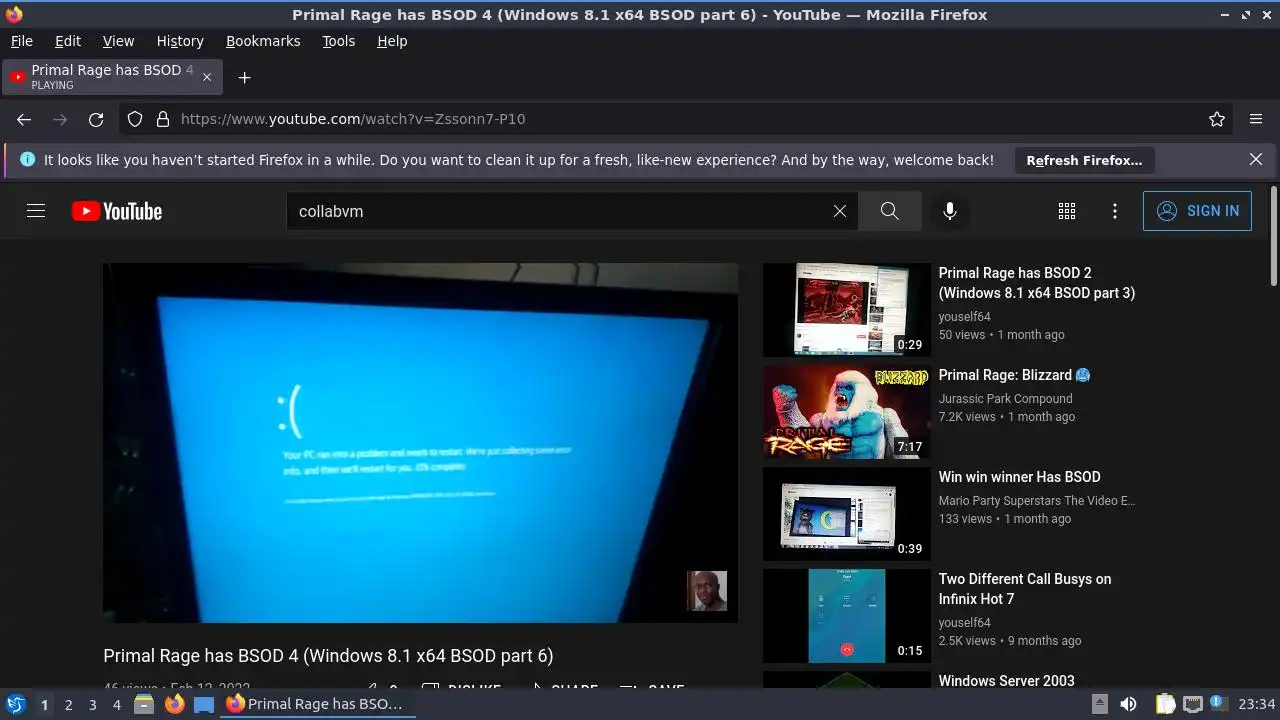Click the video player area
Screen dimensions: 1280x720
tap(420, 443)
